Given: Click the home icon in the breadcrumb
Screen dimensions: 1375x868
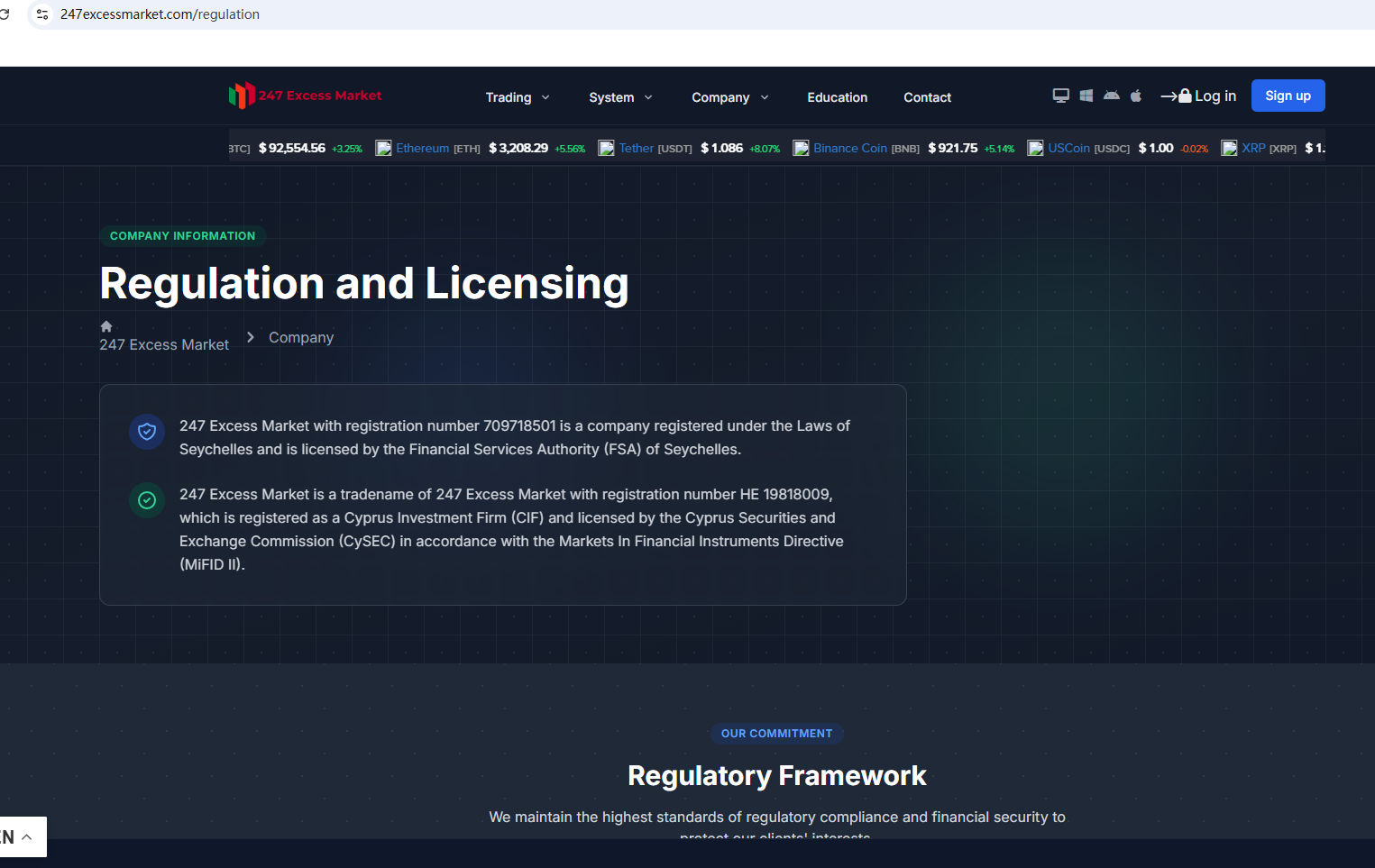Looking at the screenshot, I should click(106, 326).
